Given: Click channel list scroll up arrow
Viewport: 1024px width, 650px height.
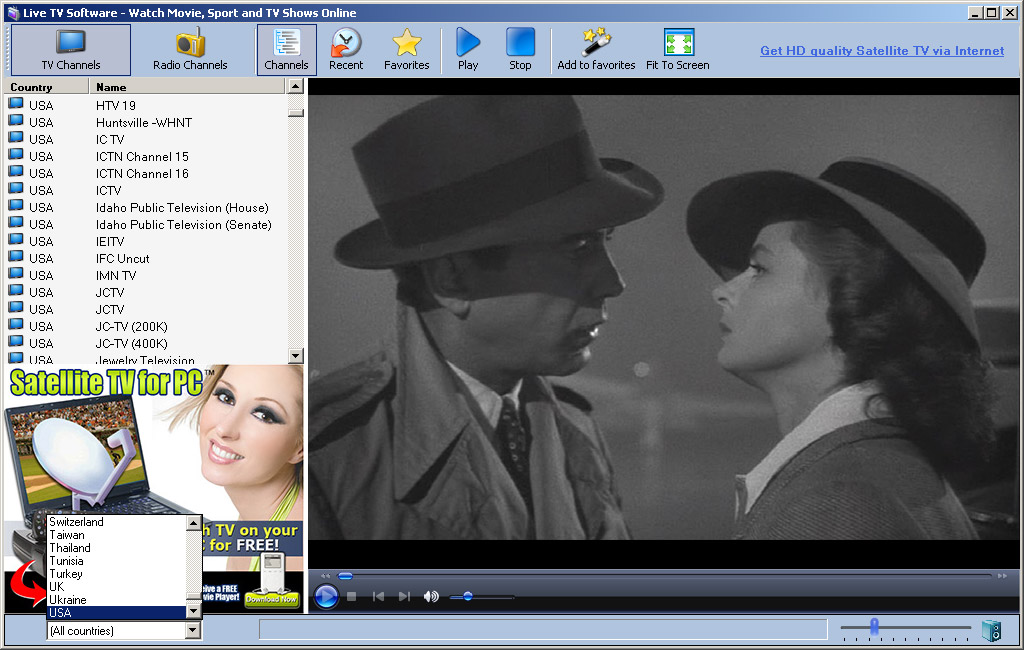Looking at the screenshot, I should pyautogui.click(x=295, y=86).
